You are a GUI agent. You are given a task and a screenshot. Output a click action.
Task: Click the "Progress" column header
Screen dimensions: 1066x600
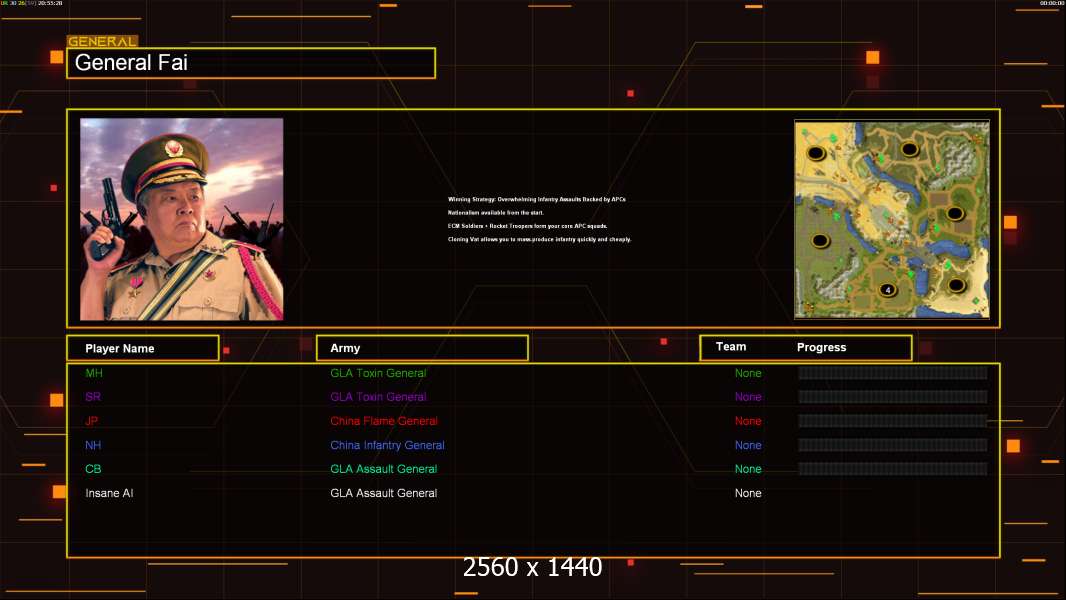pyautogui.click(x=821, y=347)
